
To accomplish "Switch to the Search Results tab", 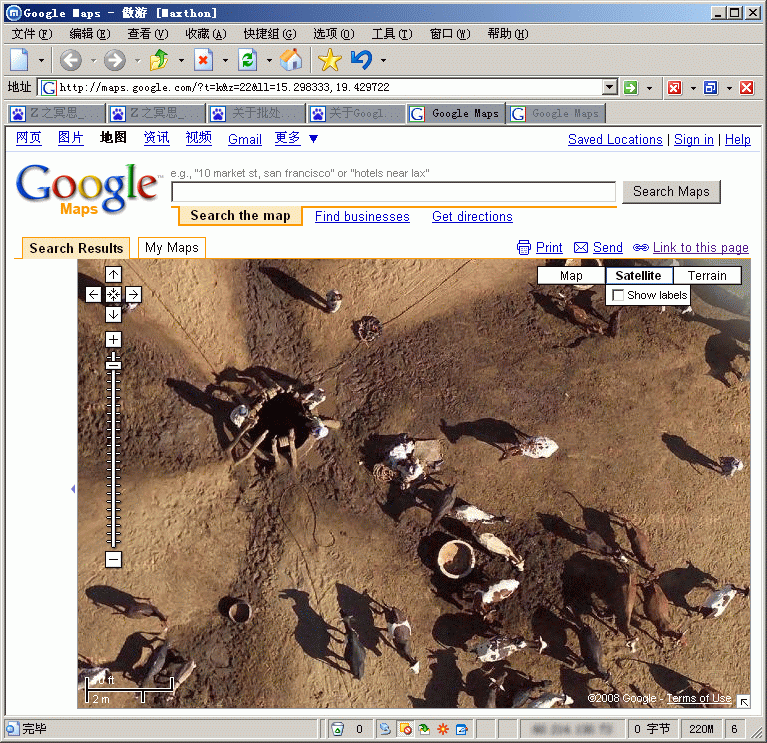I will click(76, 248).
